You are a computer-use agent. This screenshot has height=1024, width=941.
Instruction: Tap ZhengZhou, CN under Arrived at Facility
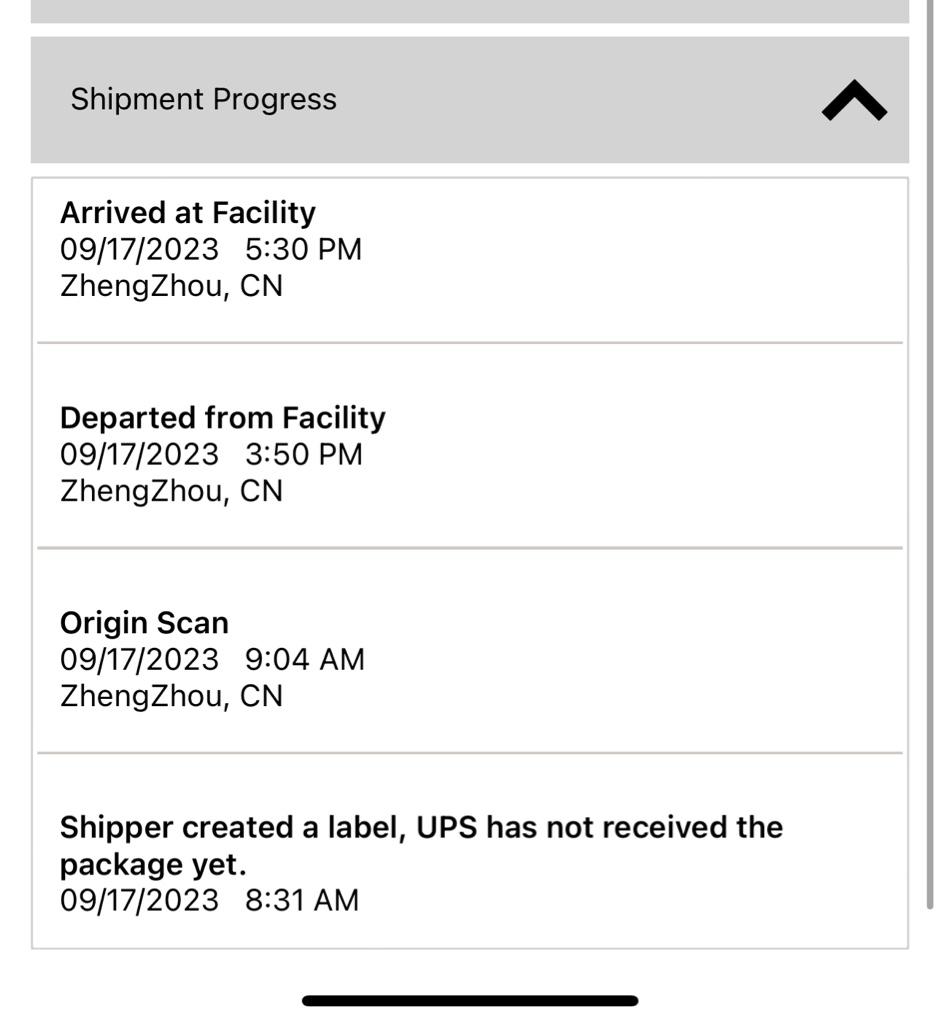pyautogui.click(x=171, y=286)
